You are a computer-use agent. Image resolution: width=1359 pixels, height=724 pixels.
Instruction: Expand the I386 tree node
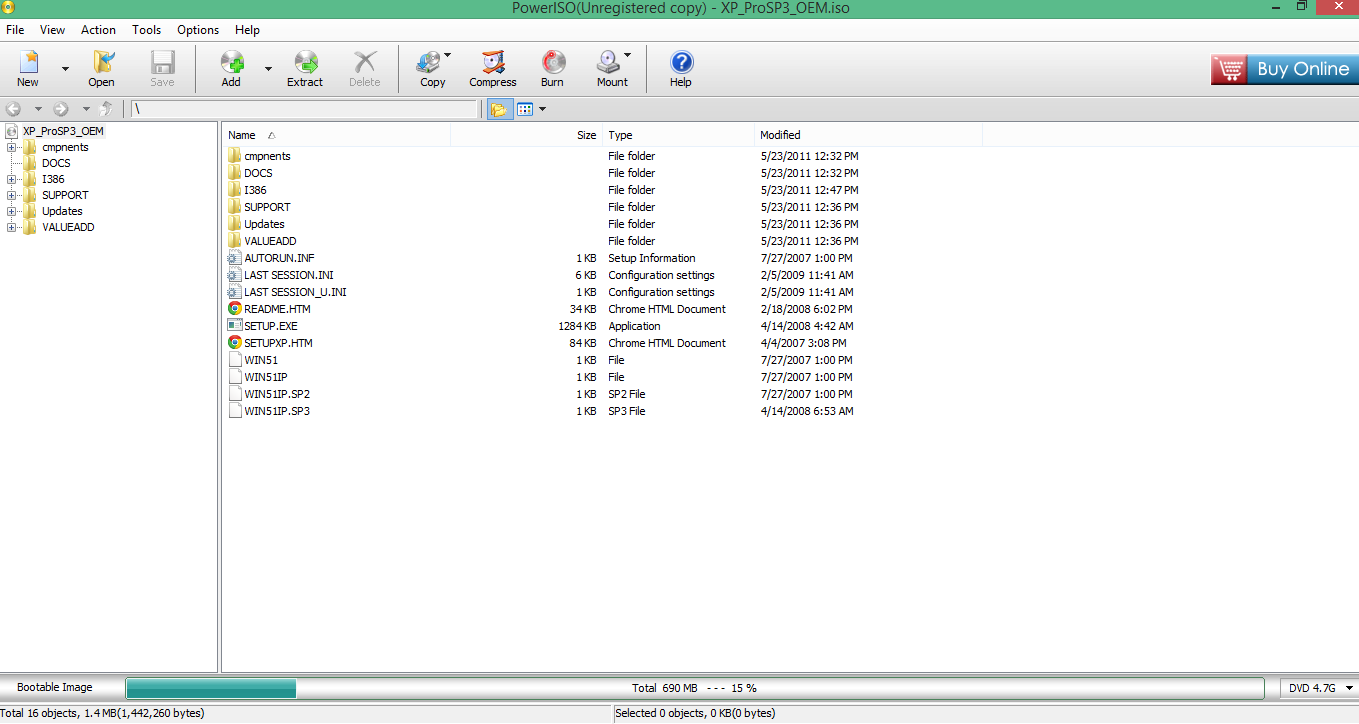pyautogui.click(x=11, y=179)
